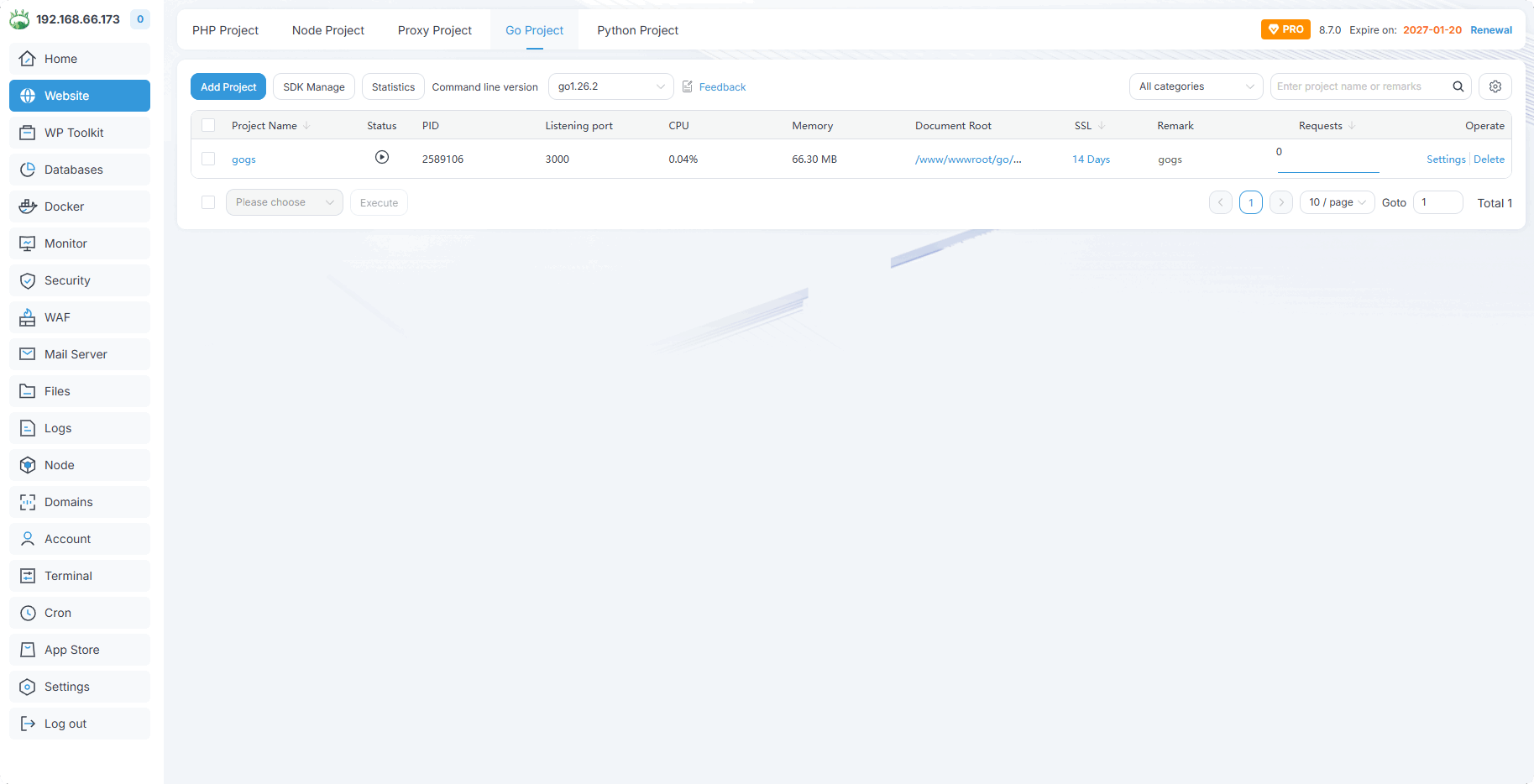1534x784 pixels.
Task: Click the PRO badge
Action: (x=1285, y=29)
